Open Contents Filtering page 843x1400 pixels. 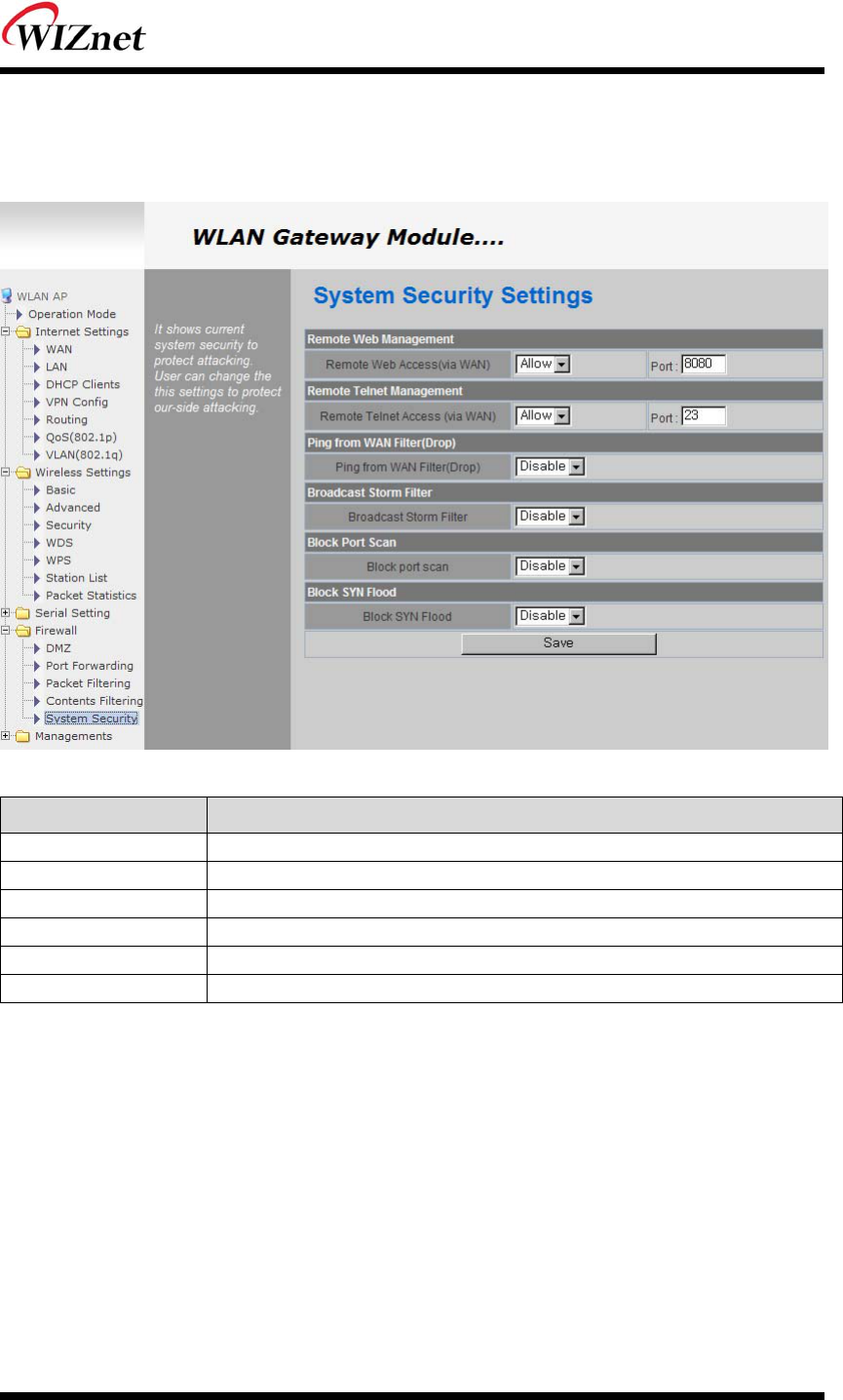click(x=95, y=701)
